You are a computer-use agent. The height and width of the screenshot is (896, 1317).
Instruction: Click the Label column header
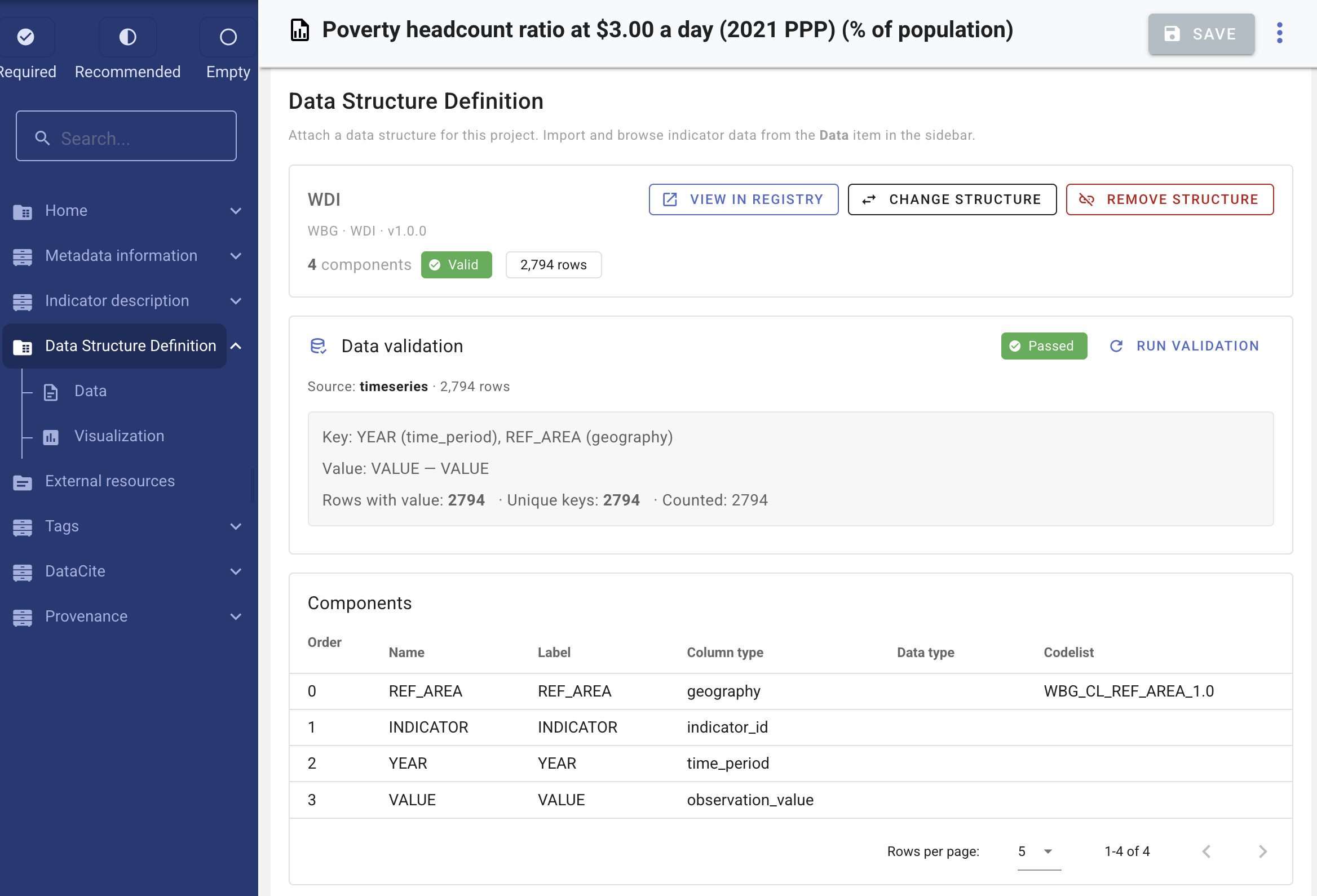[x=554, y=653]
